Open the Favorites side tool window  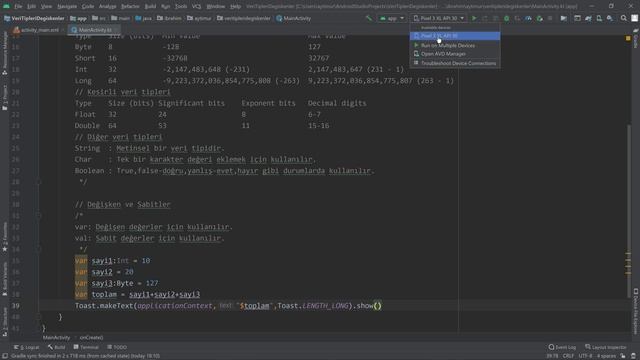point(4,237)
